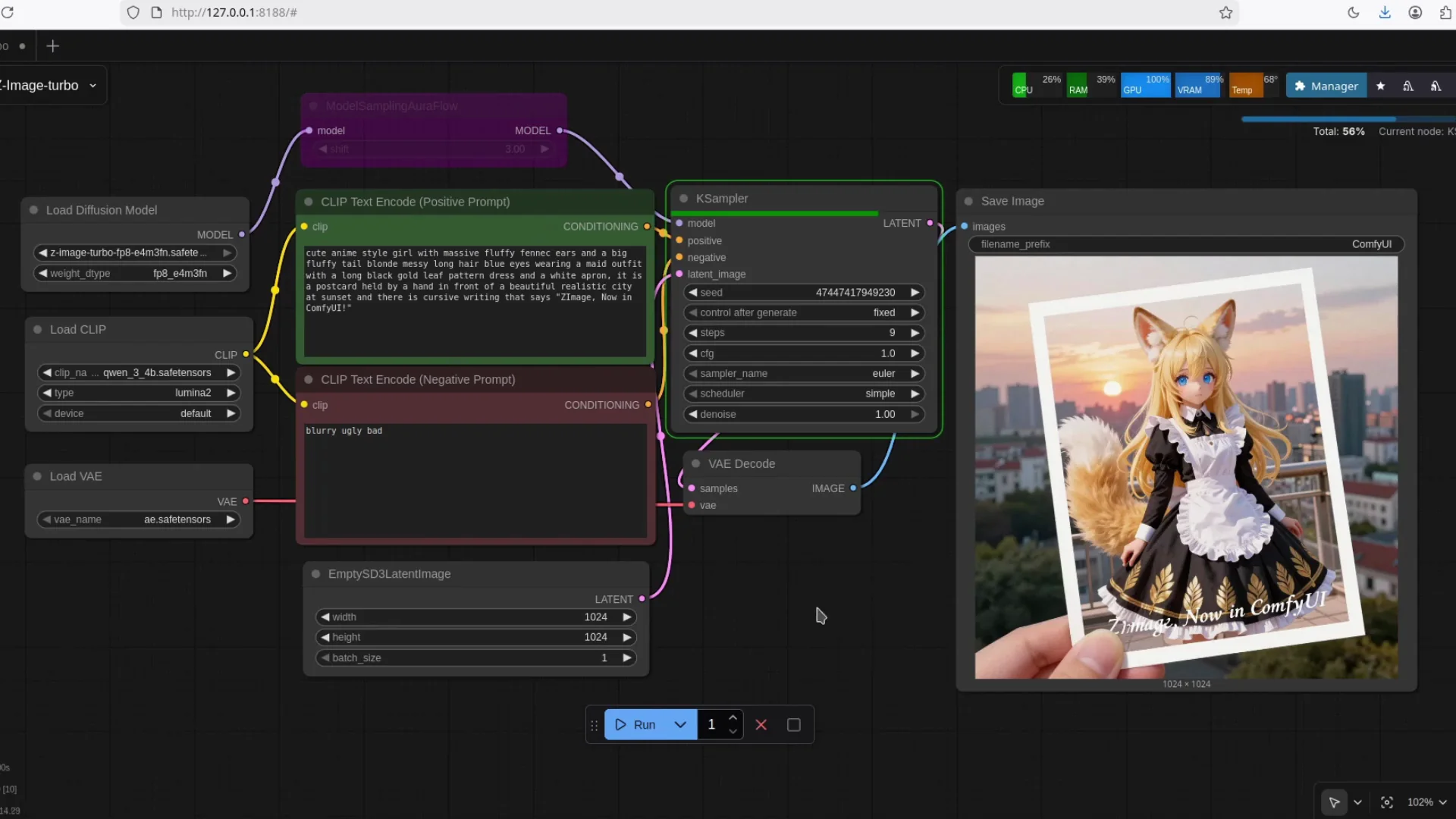This screenshot has width=1456, height=819.
Task: Increase the batch count with the up stepper
Action: pyautogui.click(x=733, y=716)
